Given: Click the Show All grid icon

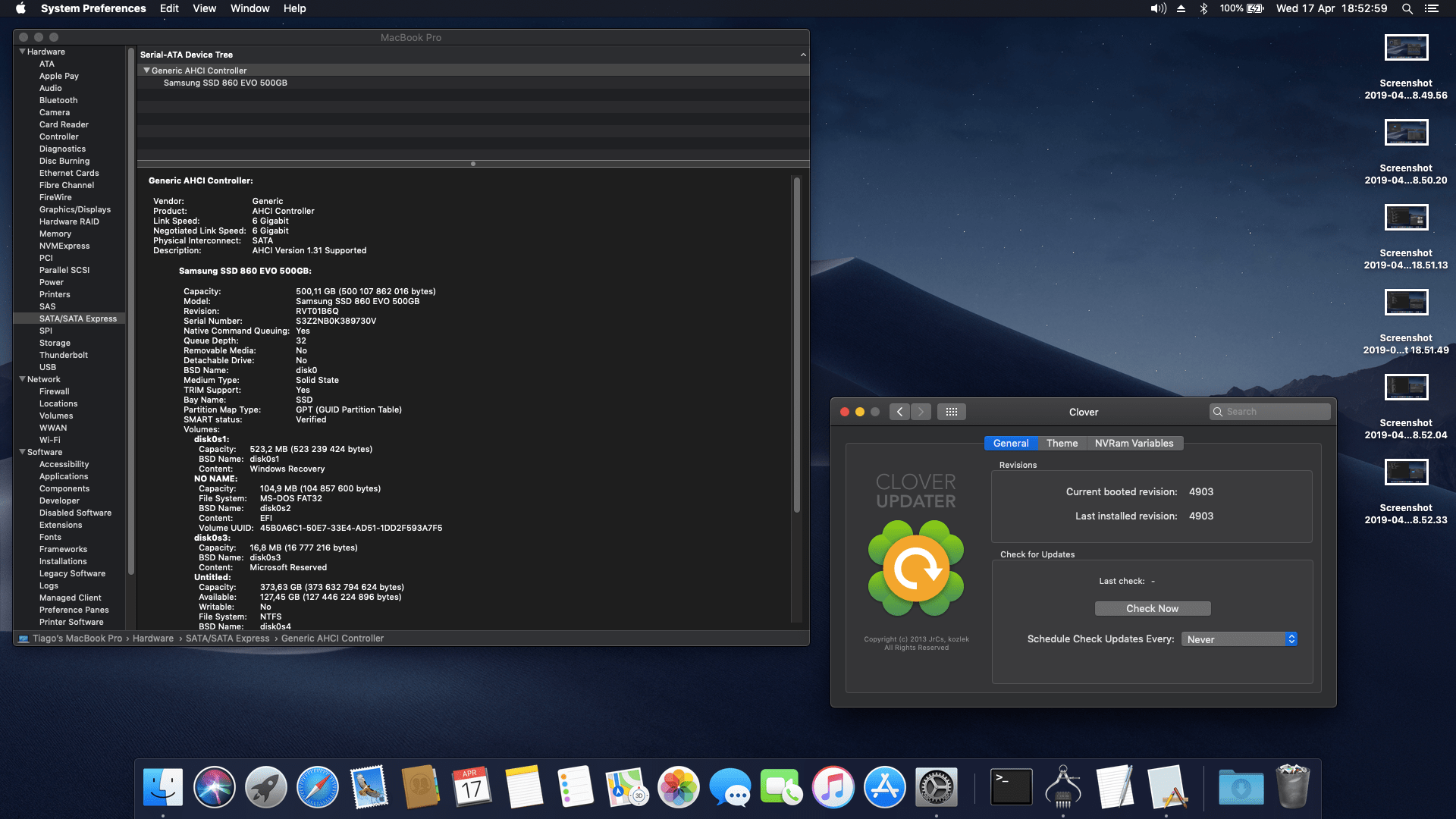Looking at the screenshot, I should tap(951, 412).
